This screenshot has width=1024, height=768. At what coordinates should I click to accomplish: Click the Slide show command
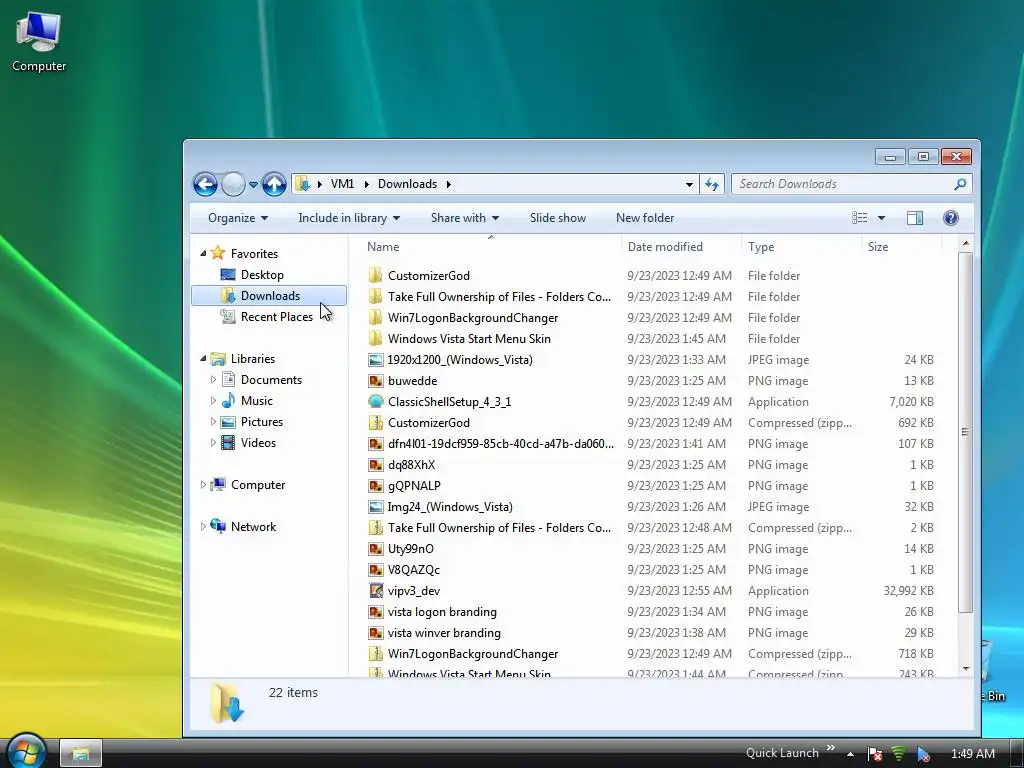[558, 218]
